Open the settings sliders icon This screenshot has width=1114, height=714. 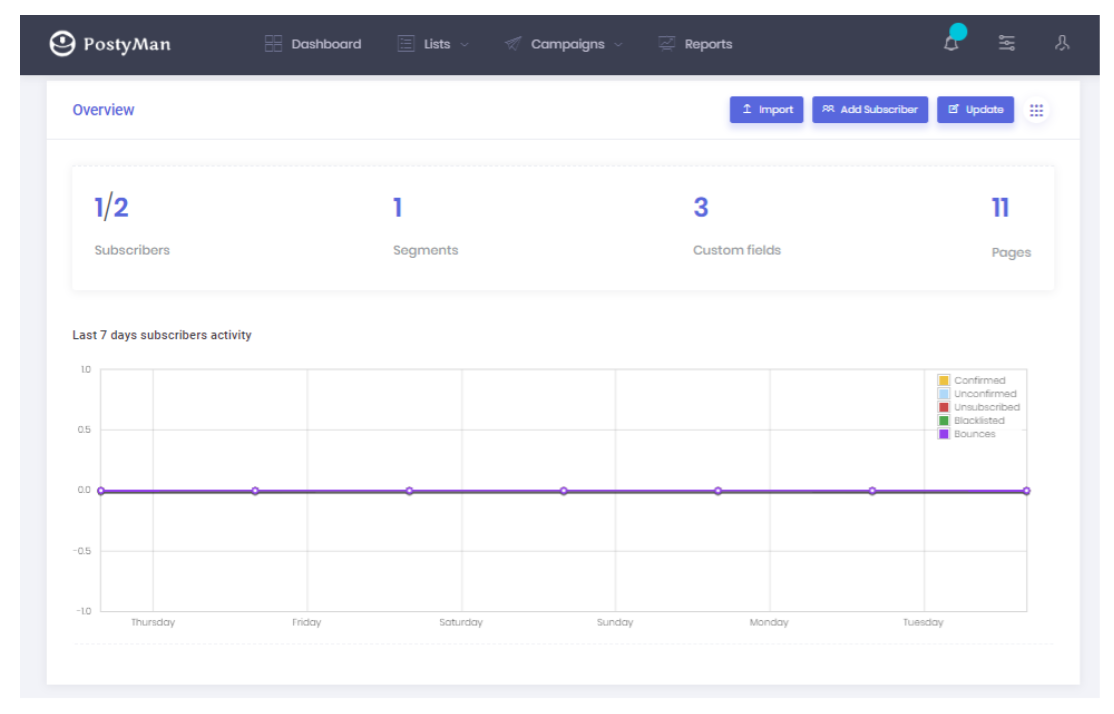1007,43
